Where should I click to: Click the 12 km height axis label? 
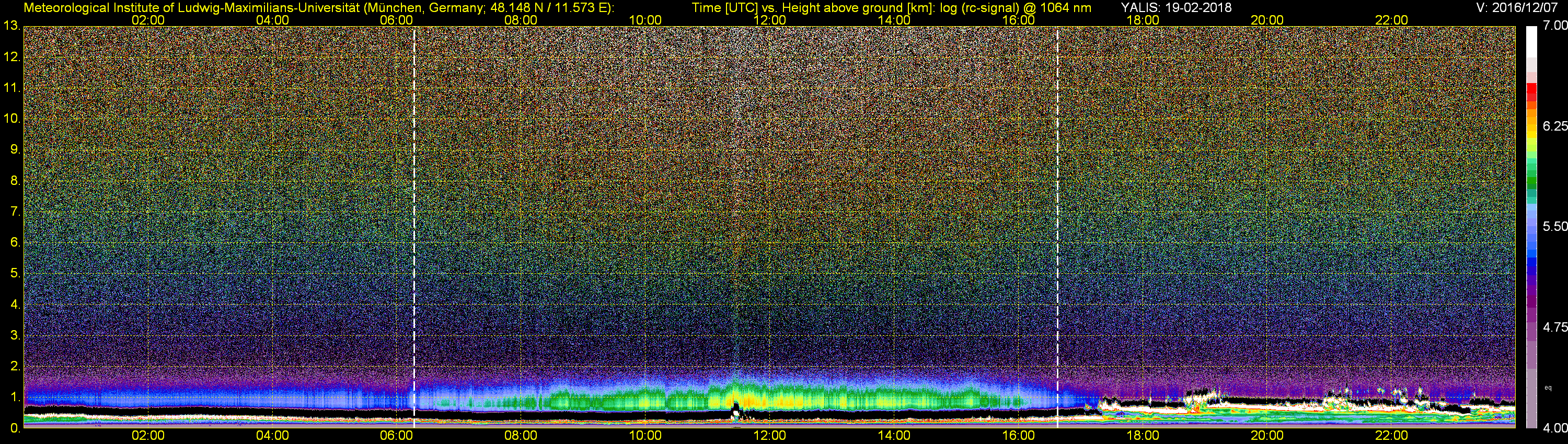coord(11,57)
